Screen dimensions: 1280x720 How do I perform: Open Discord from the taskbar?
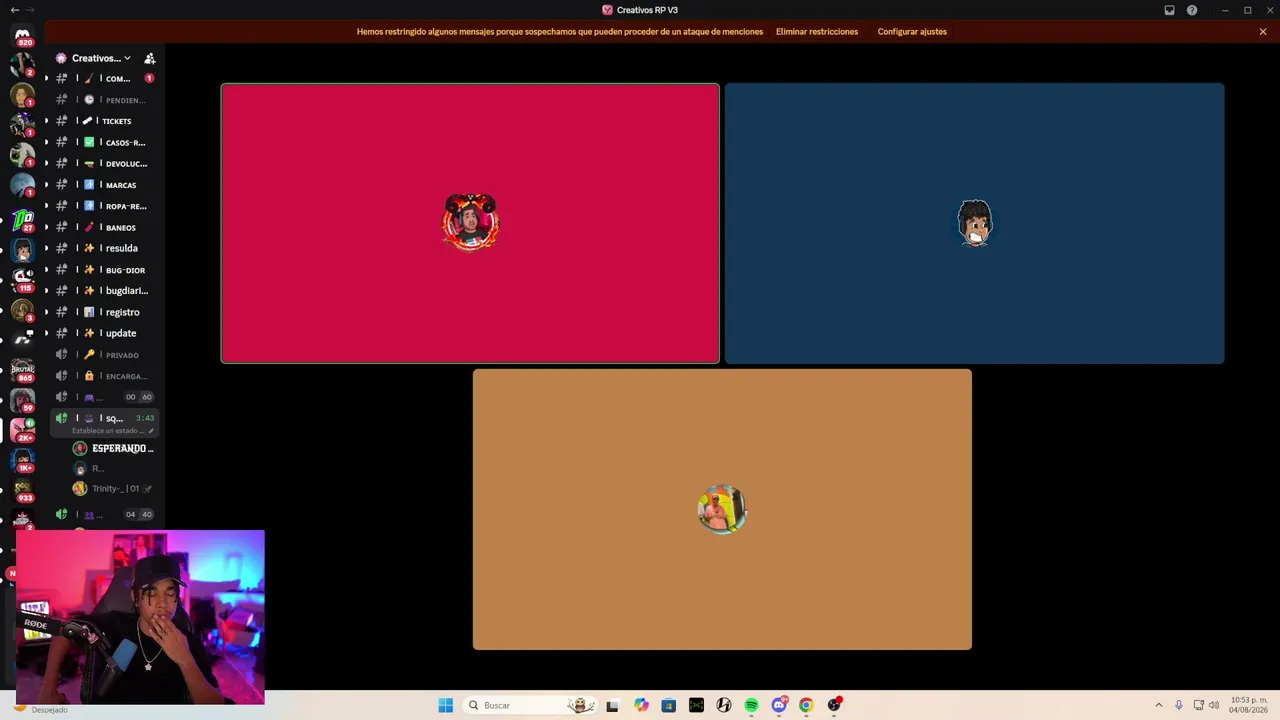click(779, 705)
